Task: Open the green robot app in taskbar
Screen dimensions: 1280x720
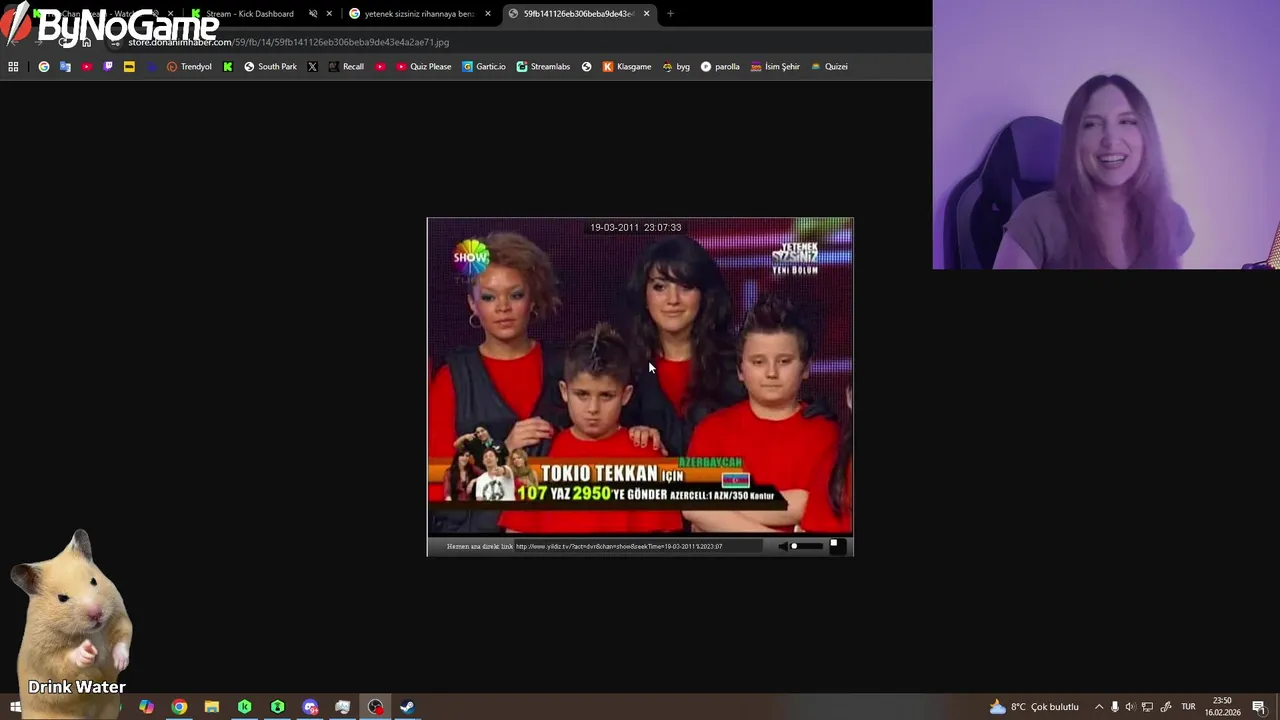Action: pyautogui.click(x=278, y=707)
